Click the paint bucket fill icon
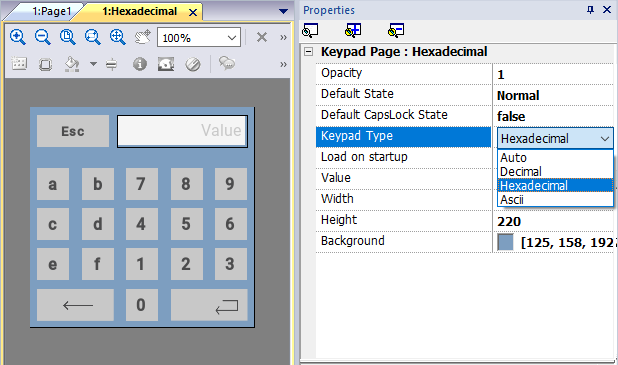 click(x=72, y=64)
